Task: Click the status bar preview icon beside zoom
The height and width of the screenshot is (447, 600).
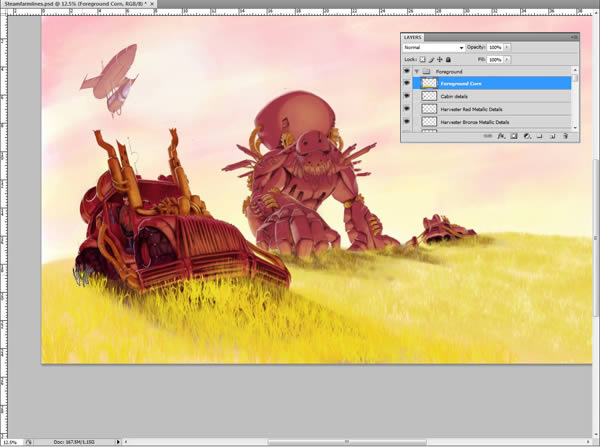Action: coord(29,442)
